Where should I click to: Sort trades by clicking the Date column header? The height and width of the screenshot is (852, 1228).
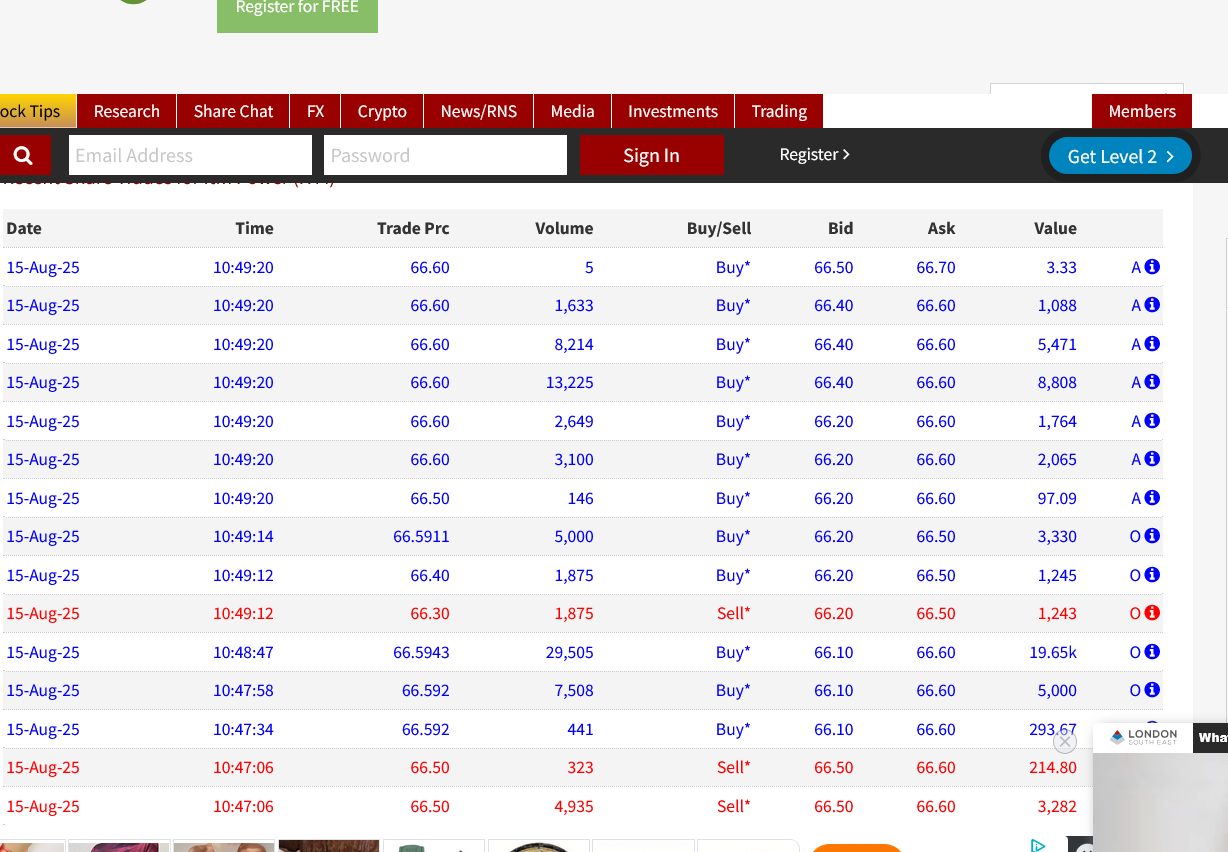click(x=23, y=228)
